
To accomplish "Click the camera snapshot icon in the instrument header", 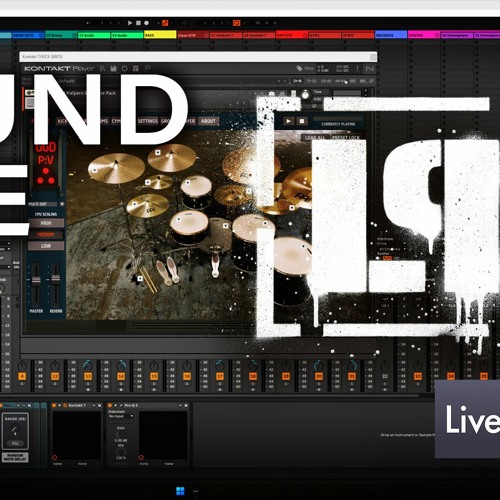I will coord(272,94).
